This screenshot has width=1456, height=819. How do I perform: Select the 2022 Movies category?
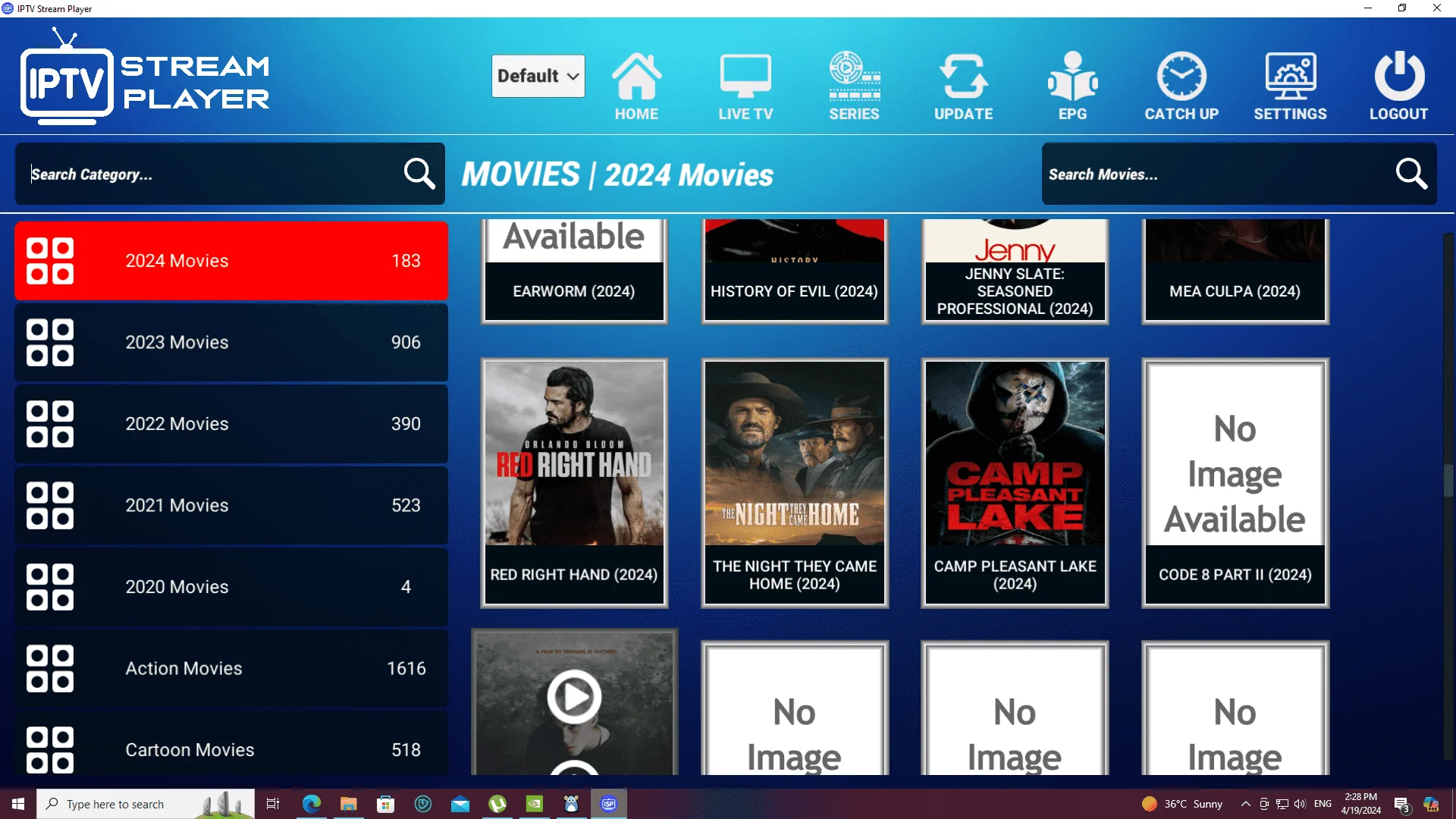click(x=231, y=424)
